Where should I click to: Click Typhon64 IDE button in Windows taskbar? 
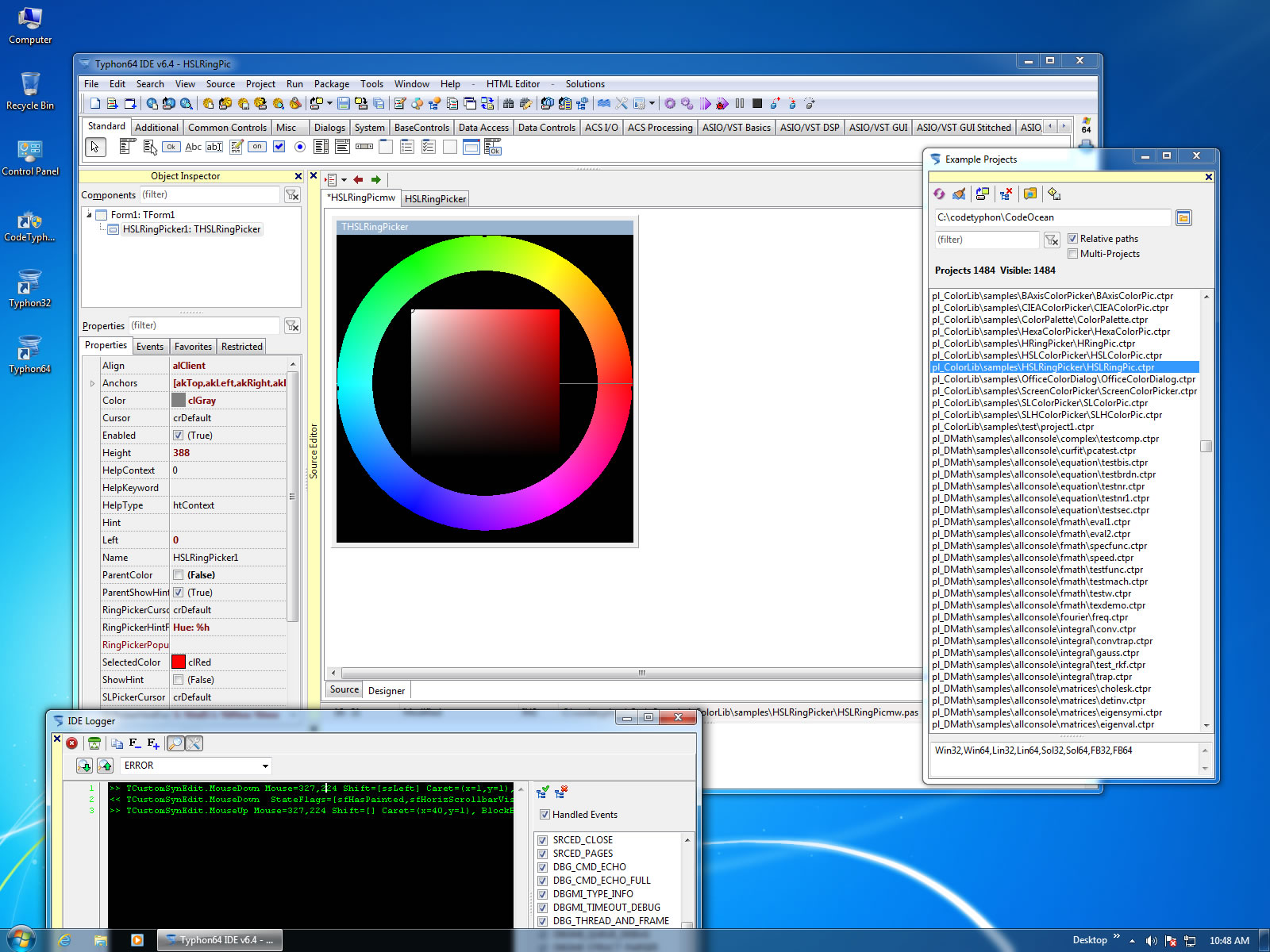[219, 940]
